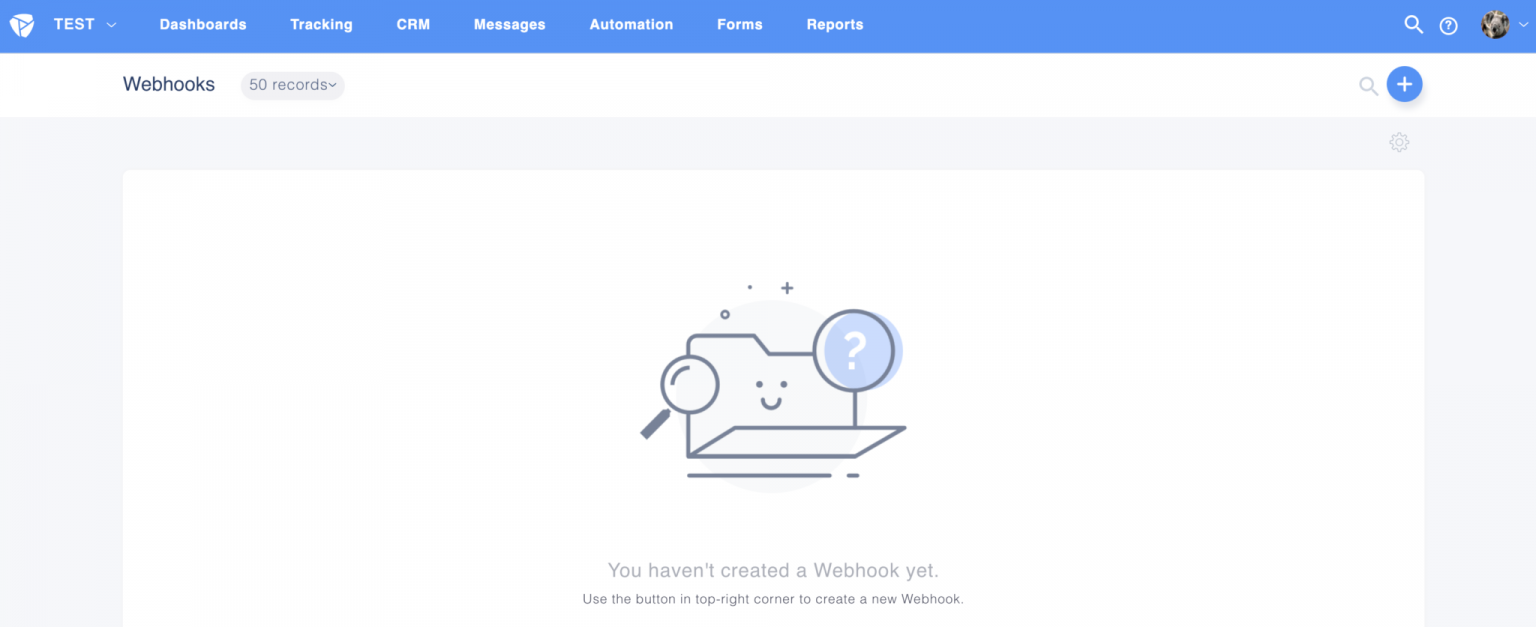Click the shield logo in the top bar
This screenshot has height=627, width=1536.
tap(21, 25)
